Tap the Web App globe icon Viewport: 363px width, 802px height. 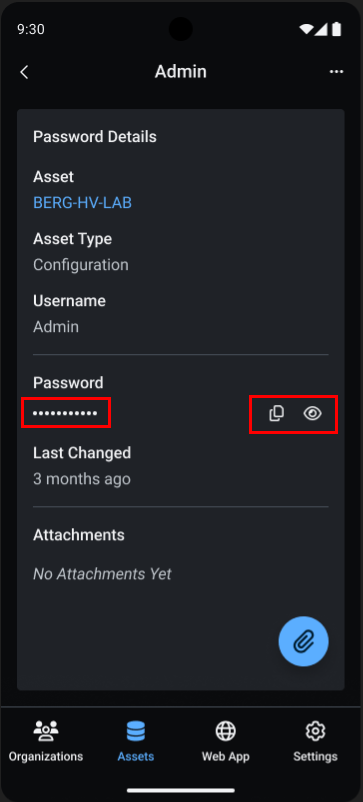point(225,731)
